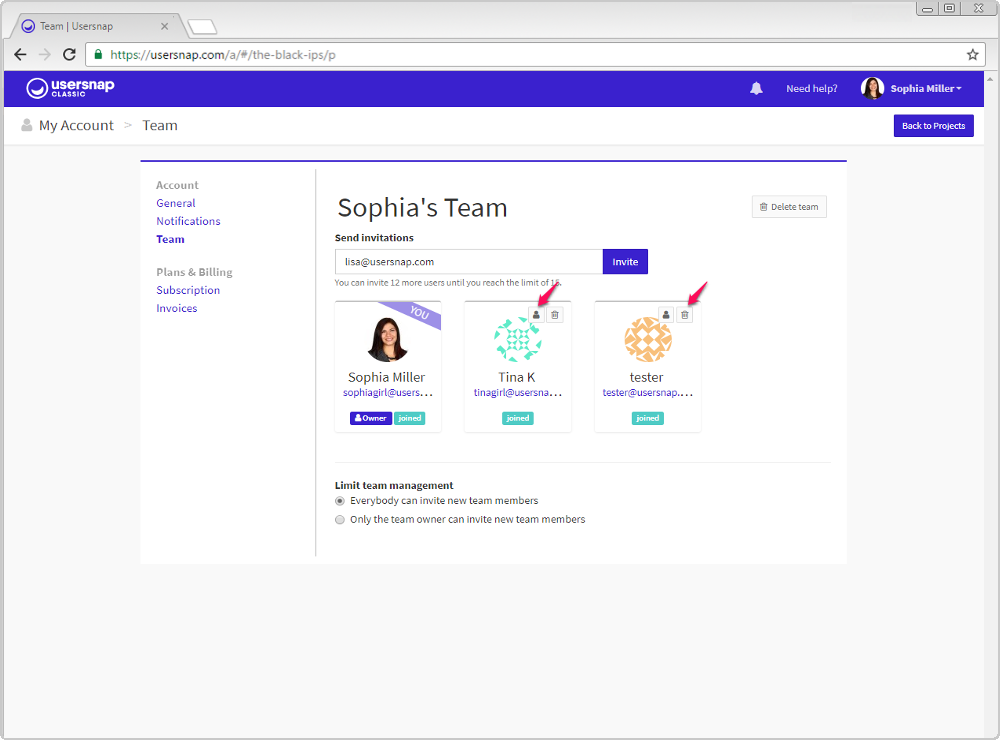Click Tina K's green avatar
Image resolution: width=1000 pixels, height=740 pixels.
pyautogui.click(x=518, y=340)
